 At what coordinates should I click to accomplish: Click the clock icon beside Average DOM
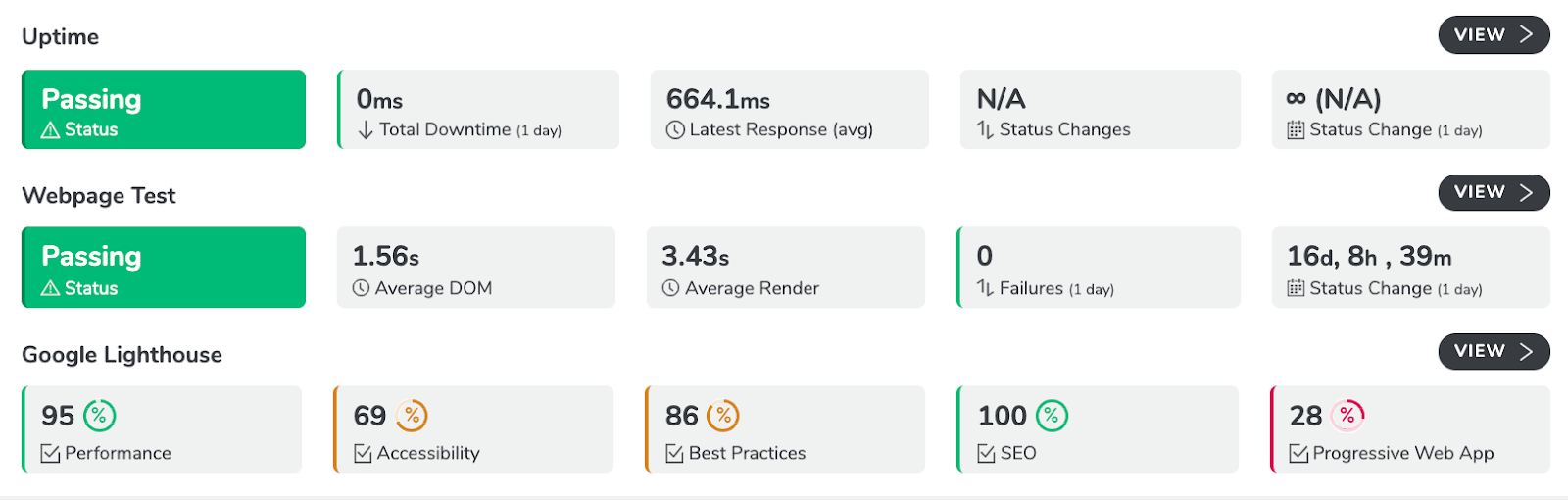tap(362, 288)
